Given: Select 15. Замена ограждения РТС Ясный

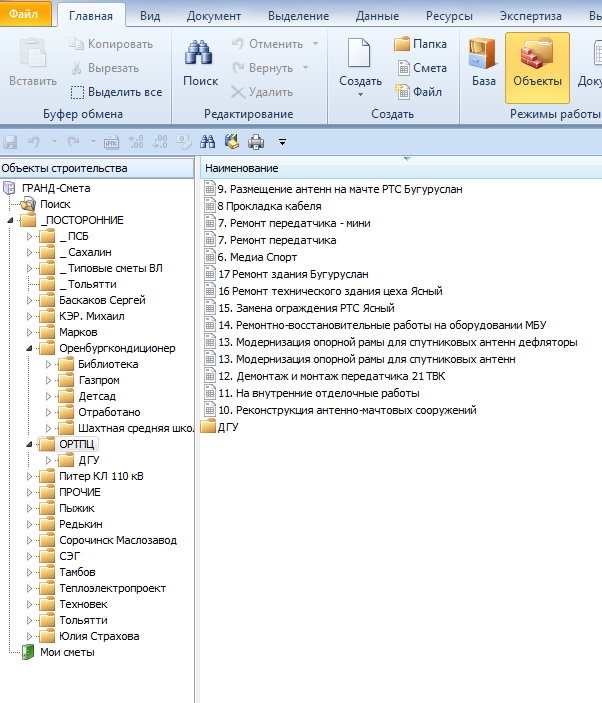Looking at the screenshot, I should pyautogui.click(x=306, y=308).
